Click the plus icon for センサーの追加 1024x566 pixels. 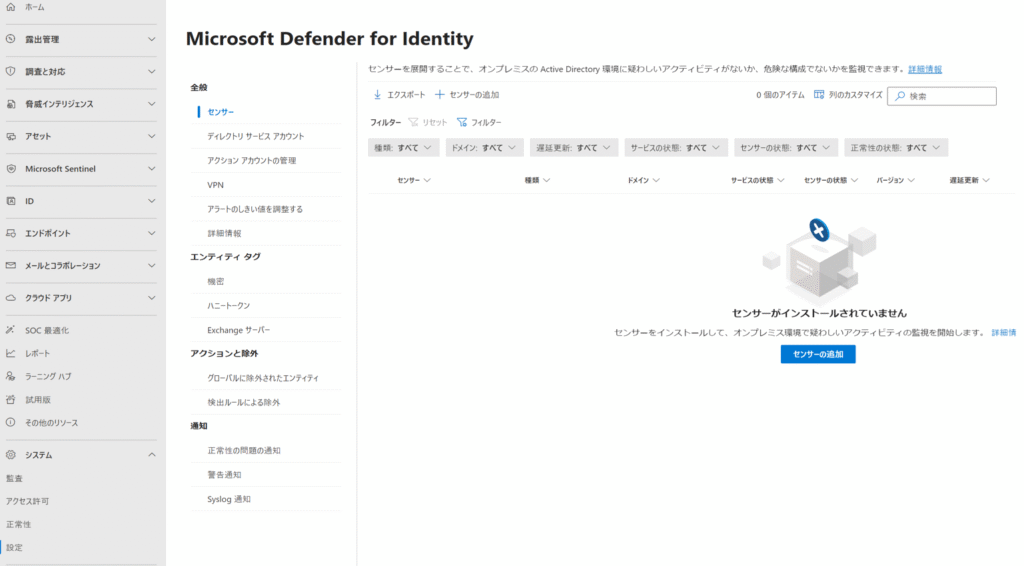point(440,95)
